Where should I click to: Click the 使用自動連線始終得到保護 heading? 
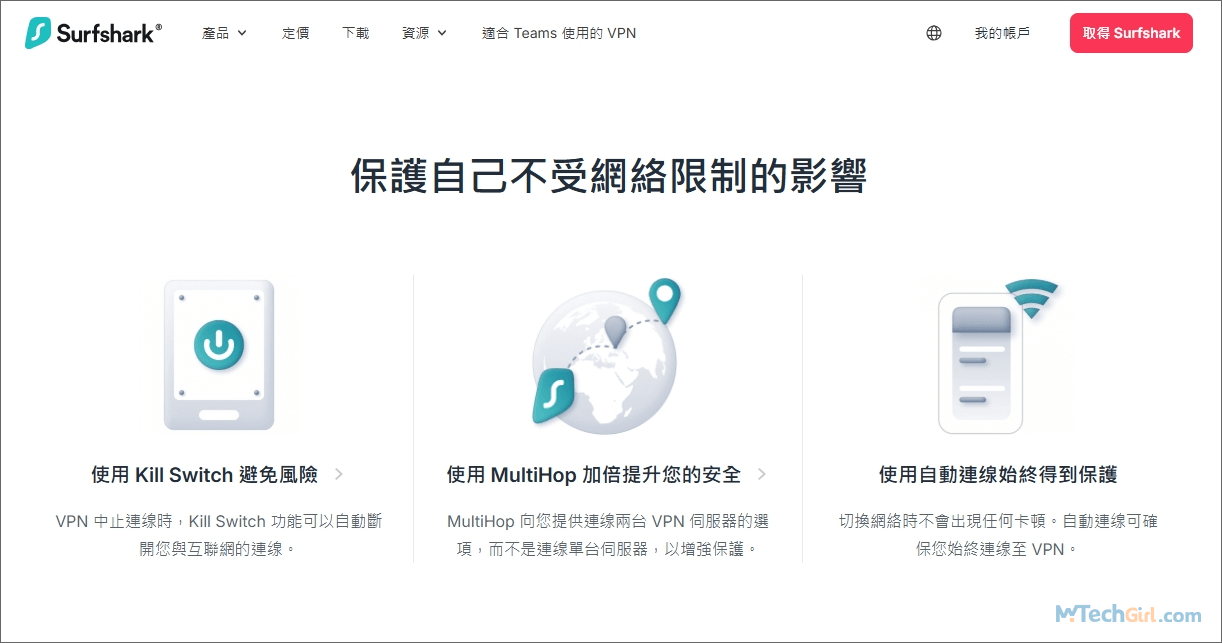[997, 475]
